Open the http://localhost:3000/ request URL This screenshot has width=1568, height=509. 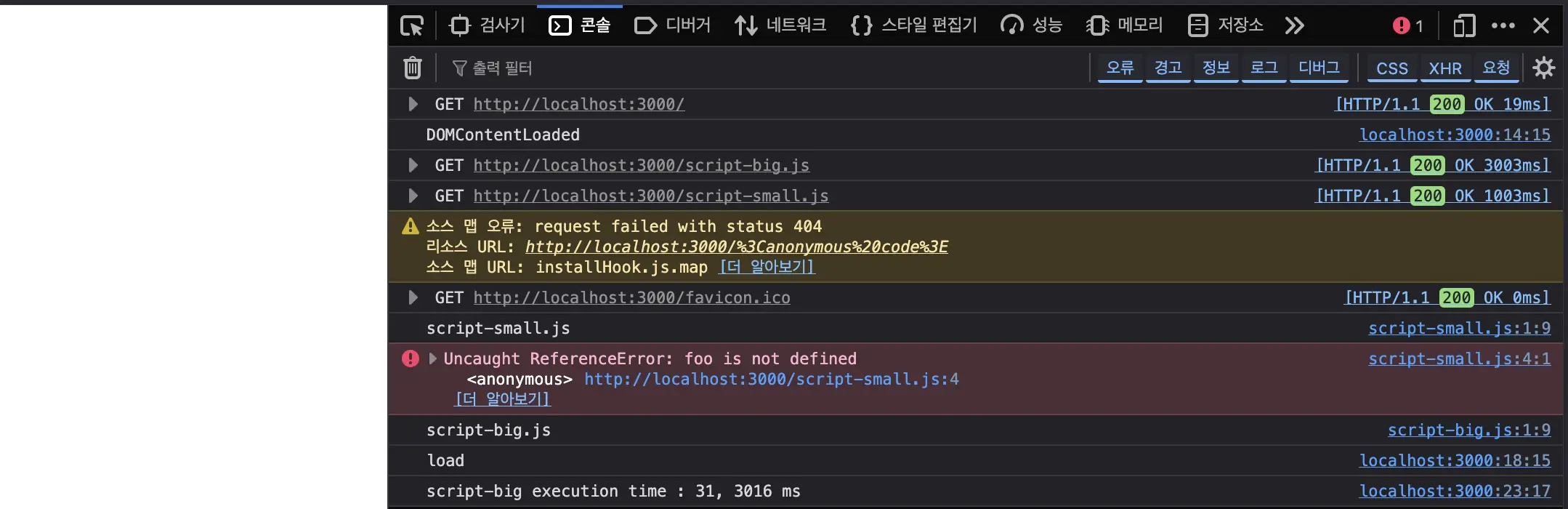point(579,104)
